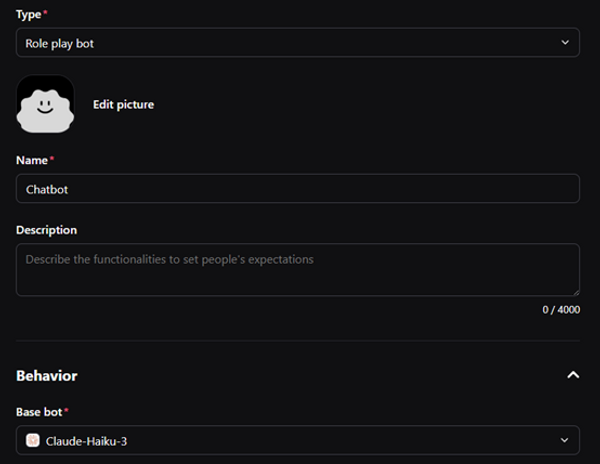Focus the Name field containing Chatbot
Image resolution: width=600 pixels, height=464 pixels.
point(298,189)
